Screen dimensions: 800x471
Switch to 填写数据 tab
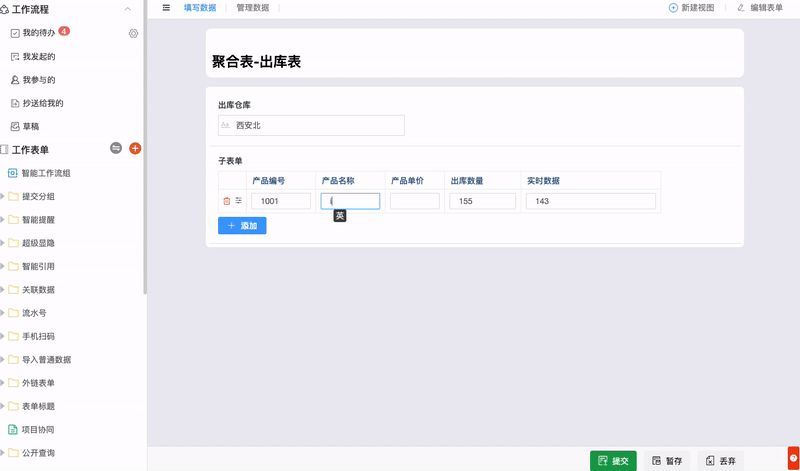pyautogui.click(x=200, y=8)
